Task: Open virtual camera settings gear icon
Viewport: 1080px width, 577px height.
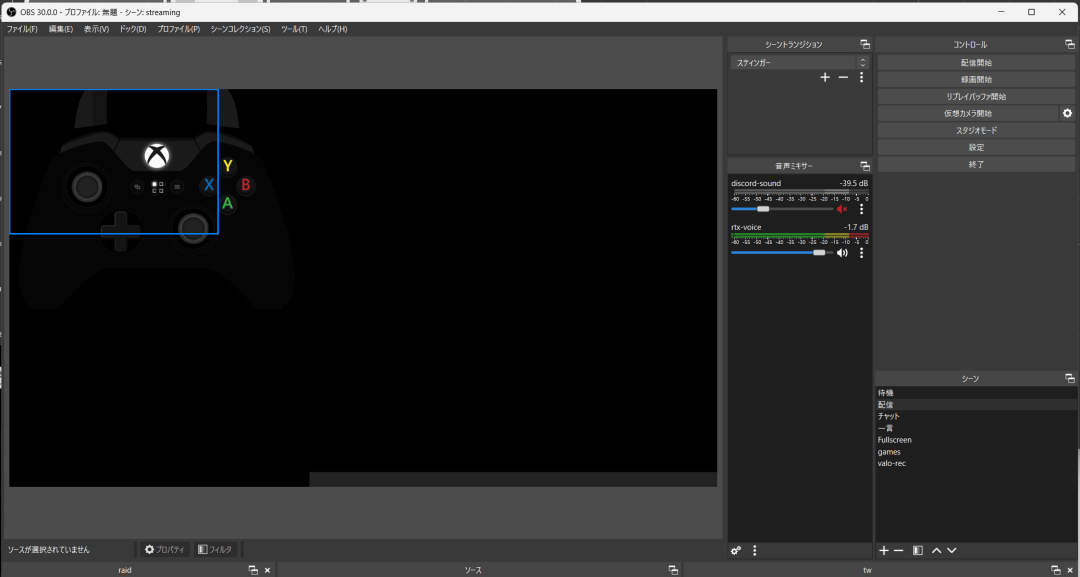Action: [x=1067, y=114]
